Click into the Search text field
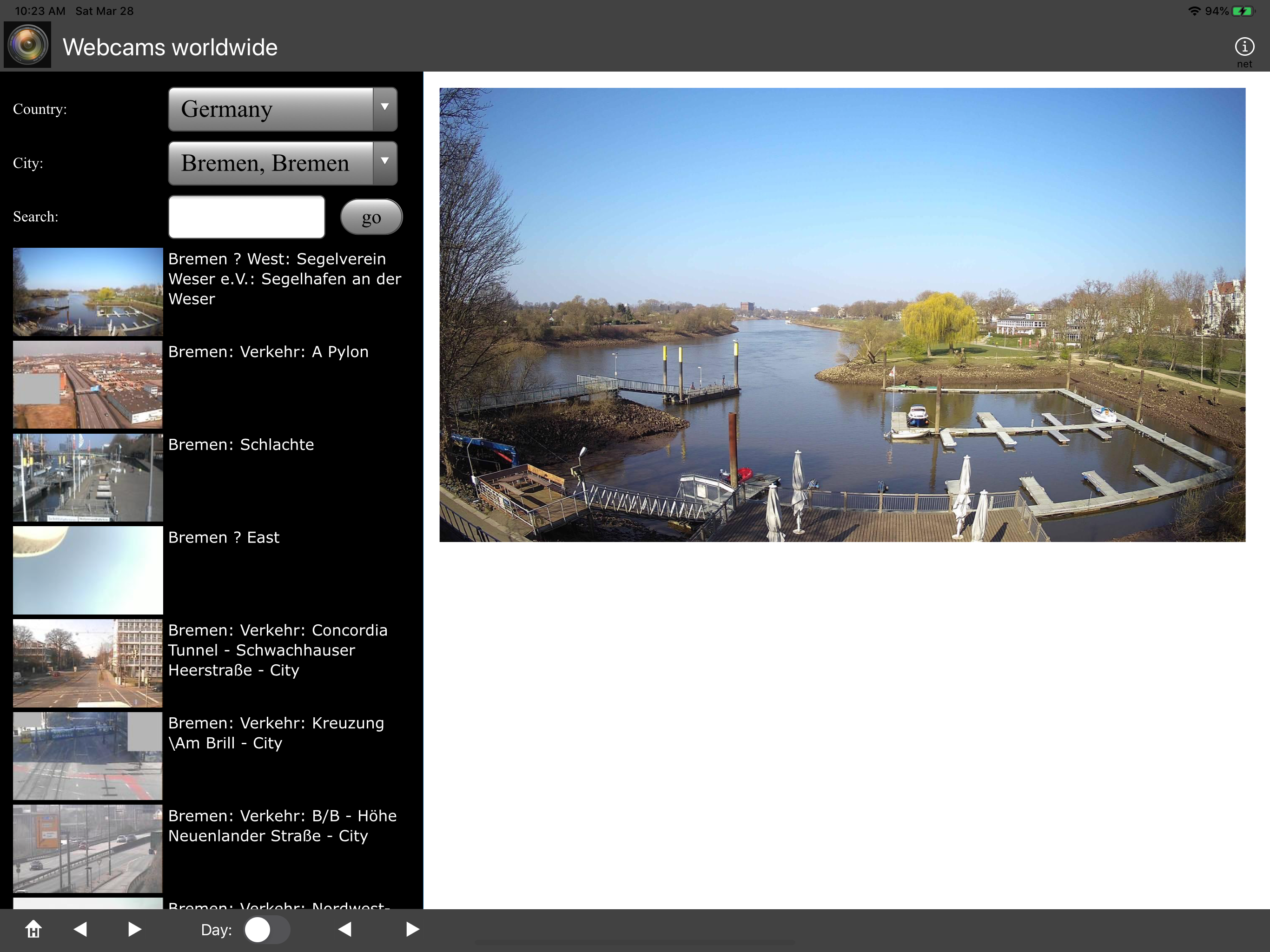 [246, 217]
